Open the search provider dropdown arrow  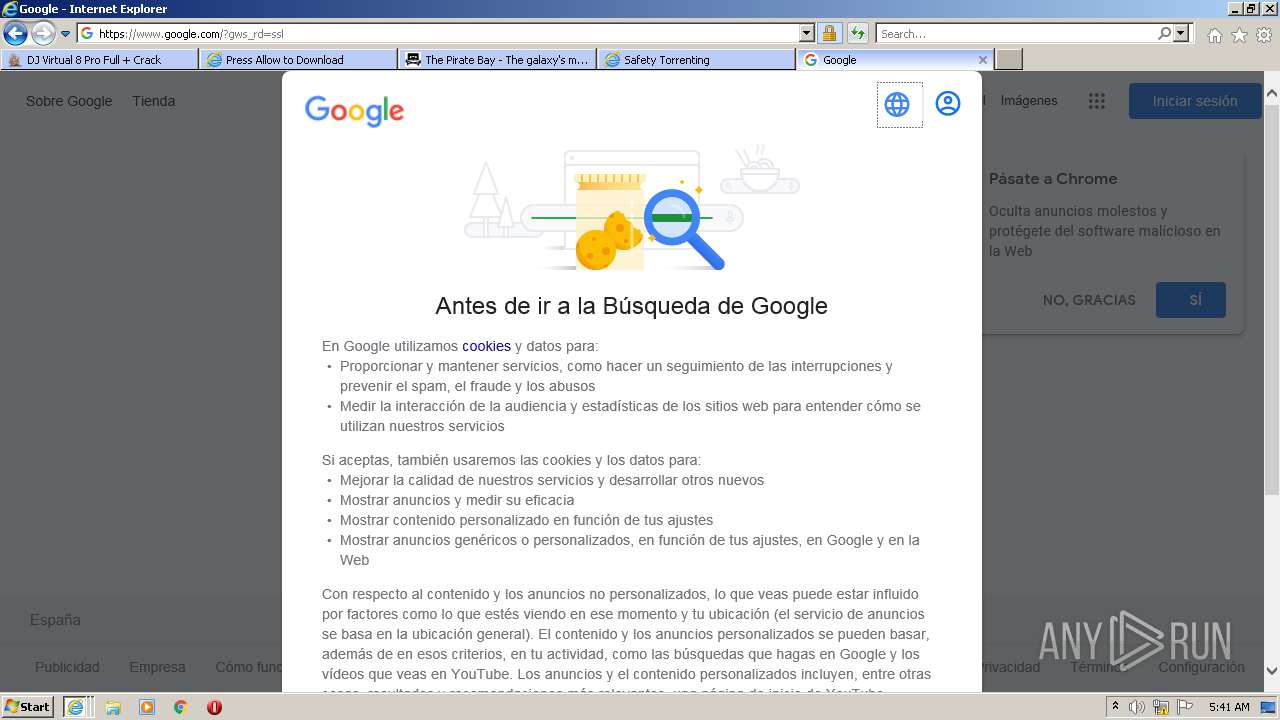tap(1182, 33)
